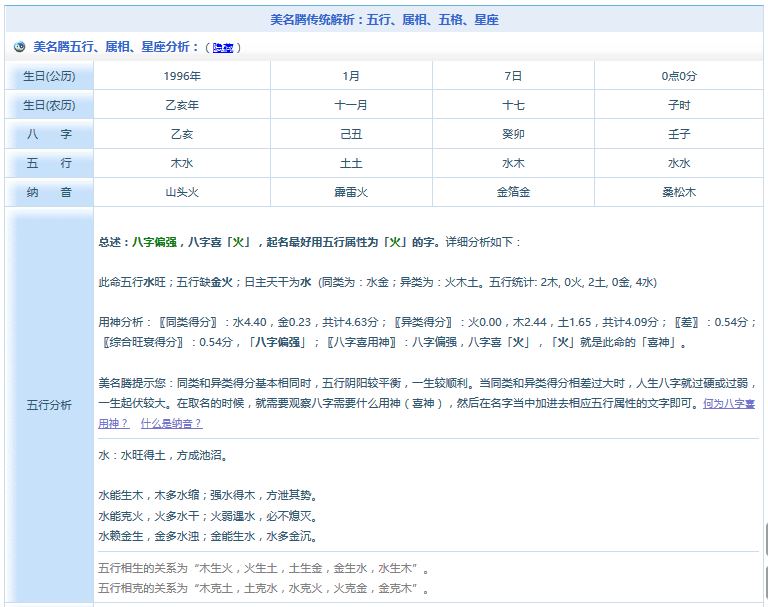768x607 pixels.
Task: Click the 五行分析 side label
Action: point(49,405)
